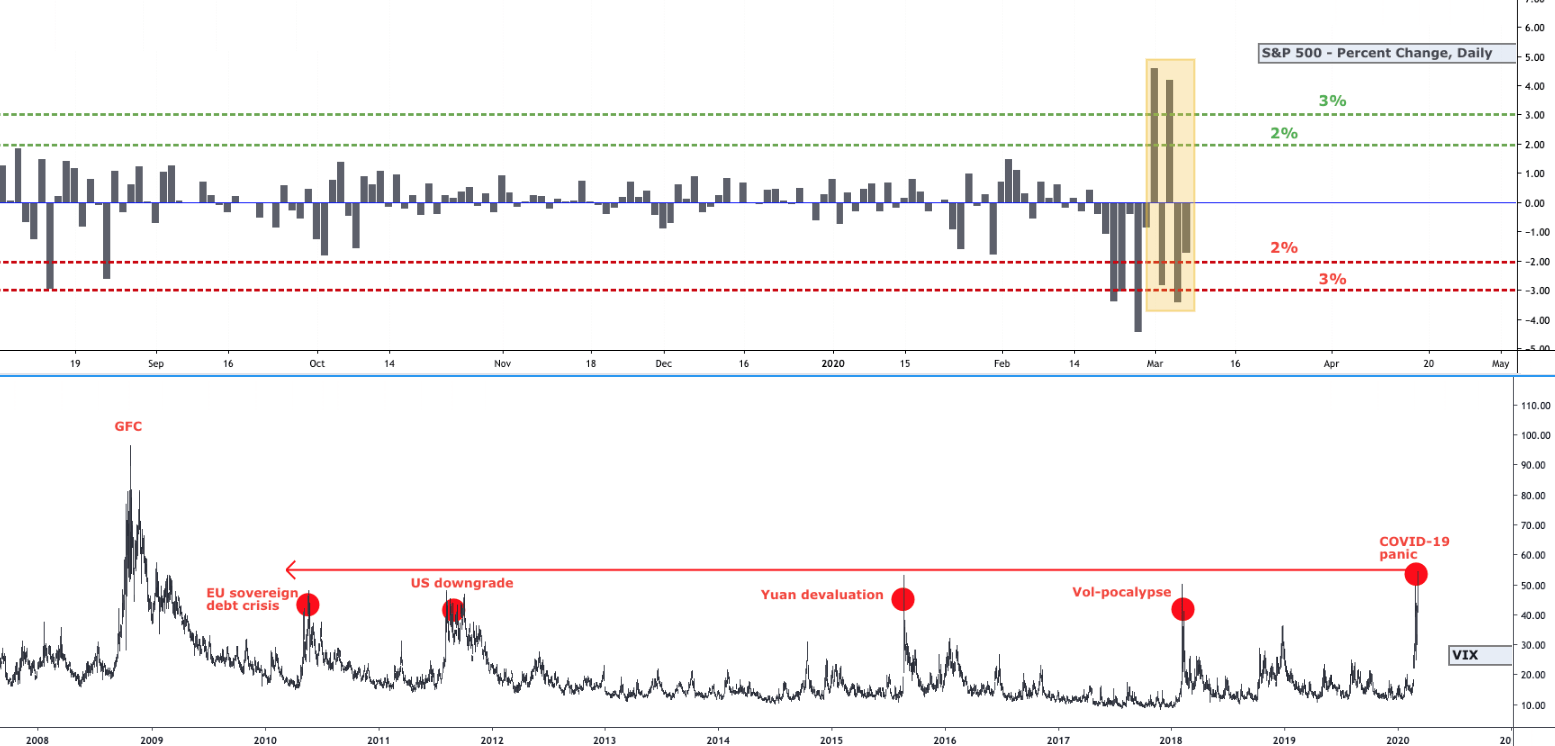Click the 50.00 value on VIX scale
The image size is (1555, 746).
point(1533,585)
